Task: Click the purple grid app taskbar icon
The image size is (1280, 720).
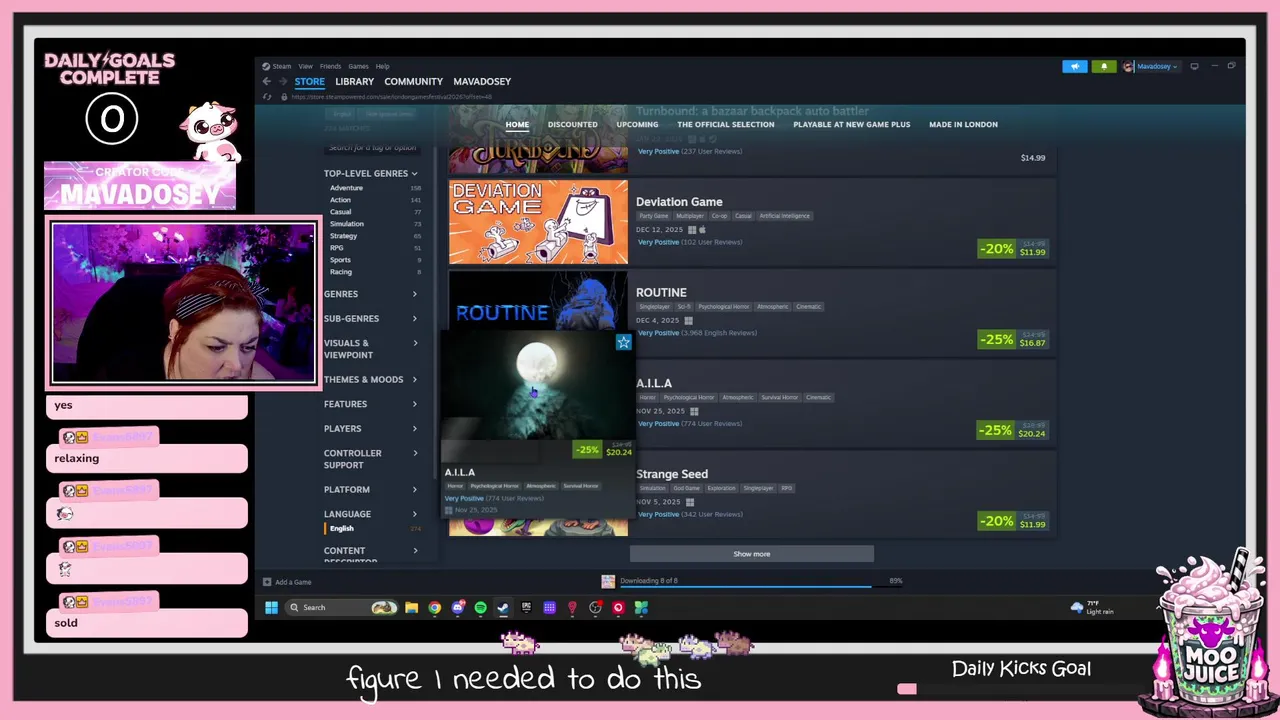Action: (549, 607)
